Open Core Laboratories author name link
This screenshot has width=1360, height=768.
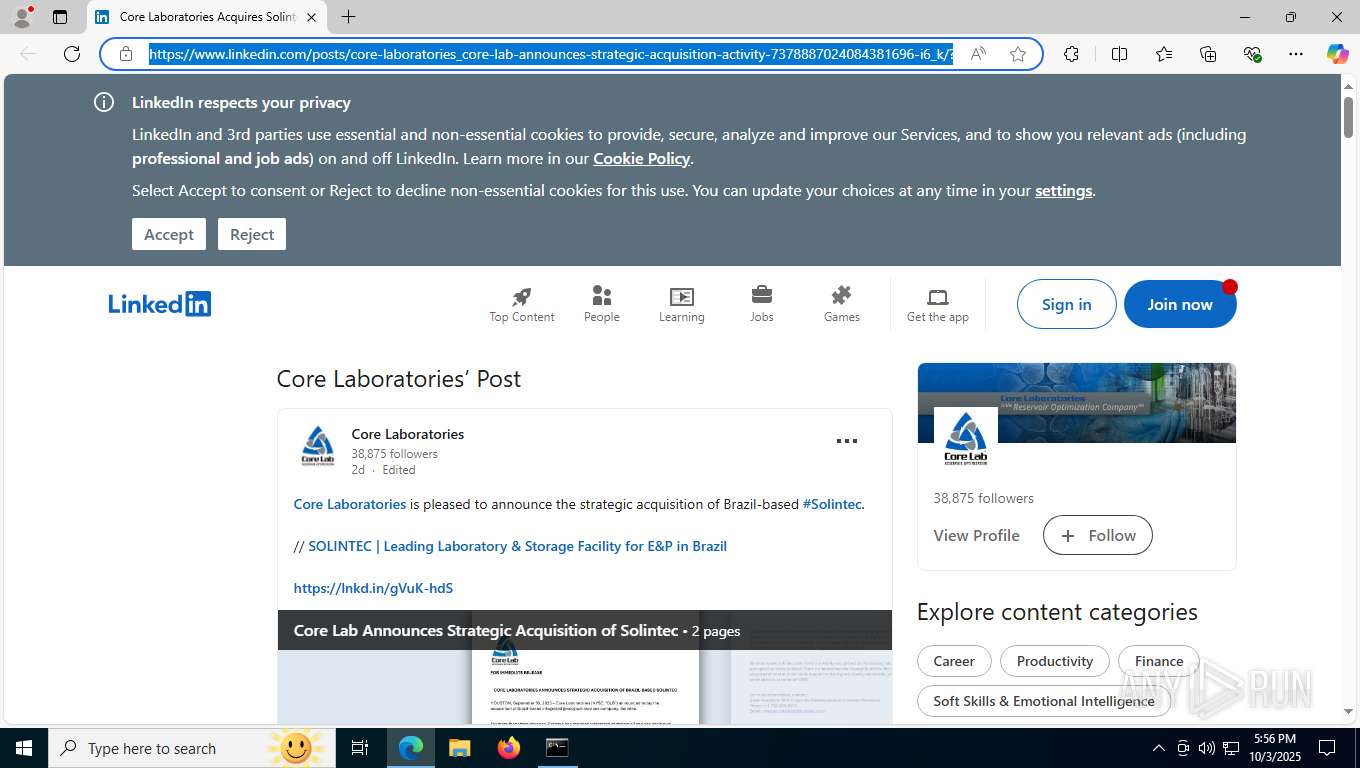[408, 434]
